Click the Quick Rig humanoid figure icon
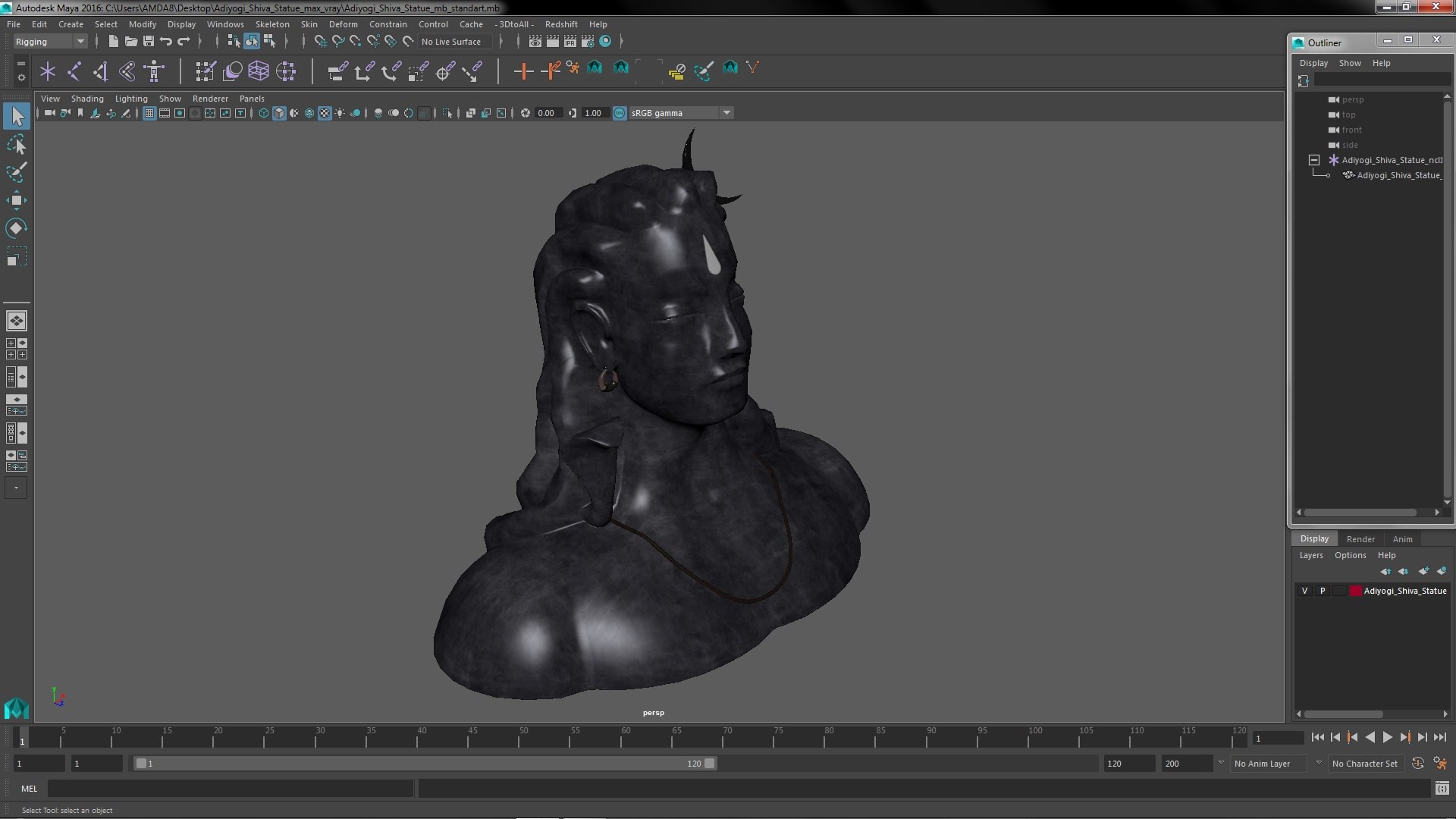 [x=154, y=71]
